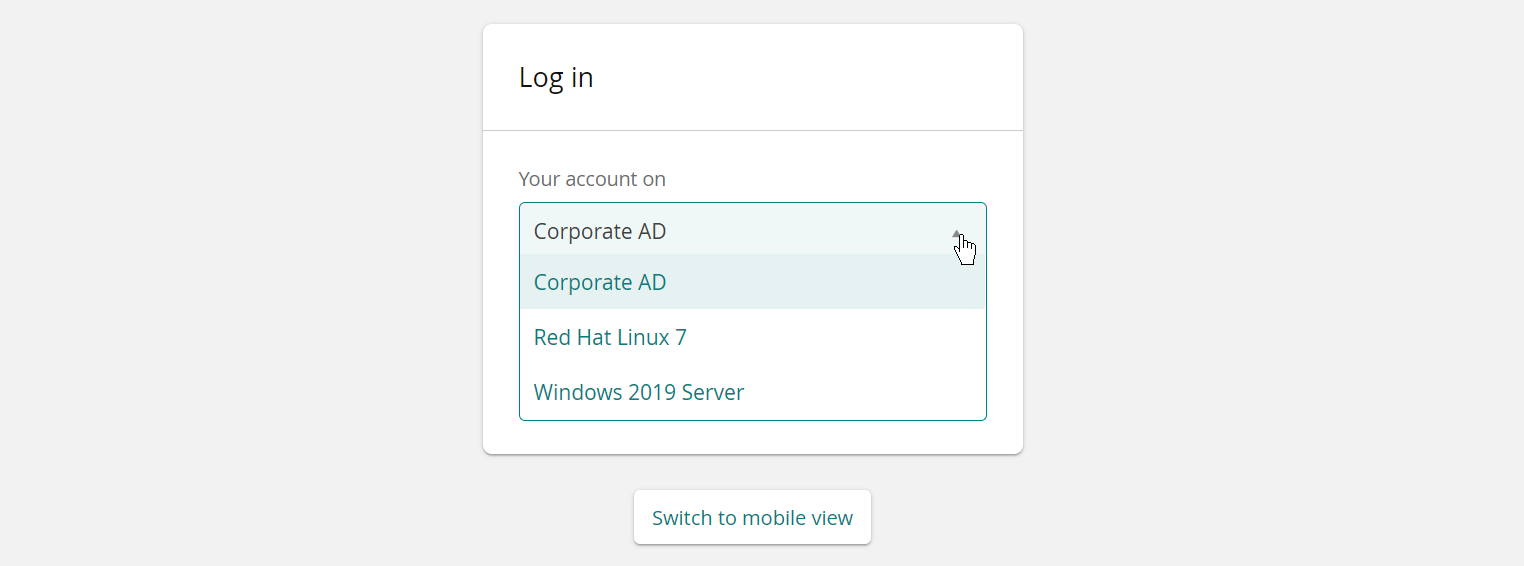The image size is (1524, 566).
Task: Toggle the Your account on select box
Action: click(752, 231)
